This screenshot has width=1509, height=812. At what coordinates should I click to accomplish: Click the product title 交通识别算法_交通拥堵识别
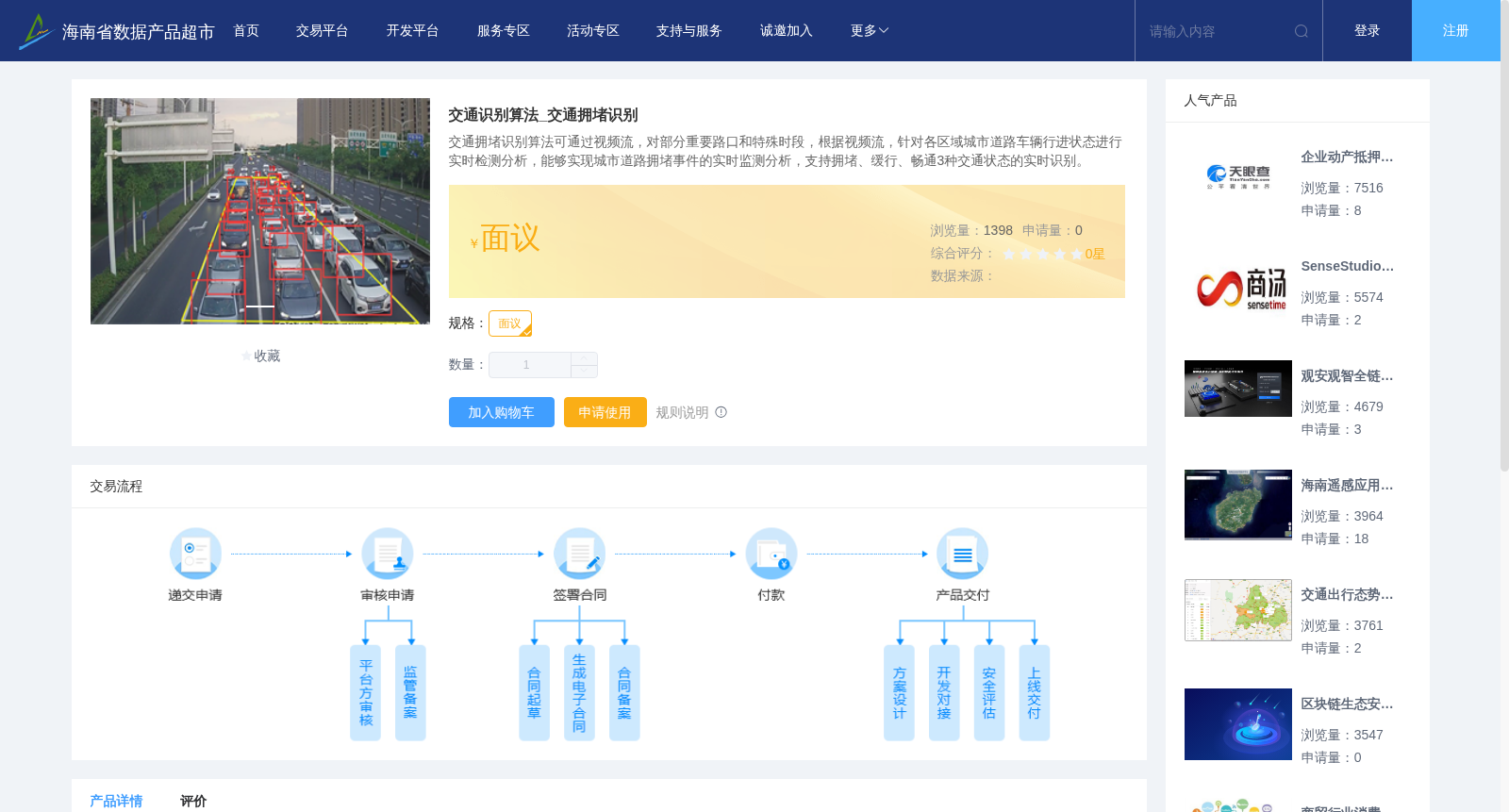(543, 115)
